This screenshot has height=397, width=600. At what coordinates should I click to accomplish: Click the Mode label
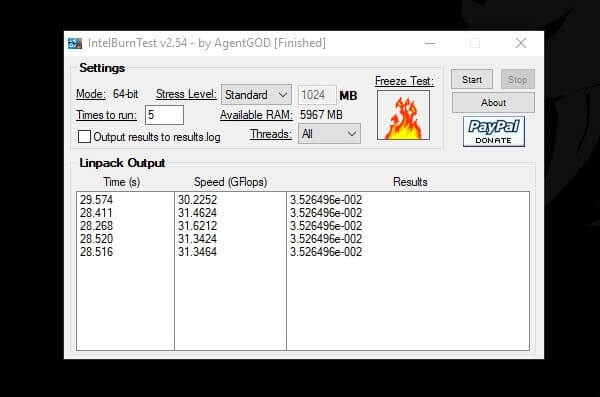(91, 94)
